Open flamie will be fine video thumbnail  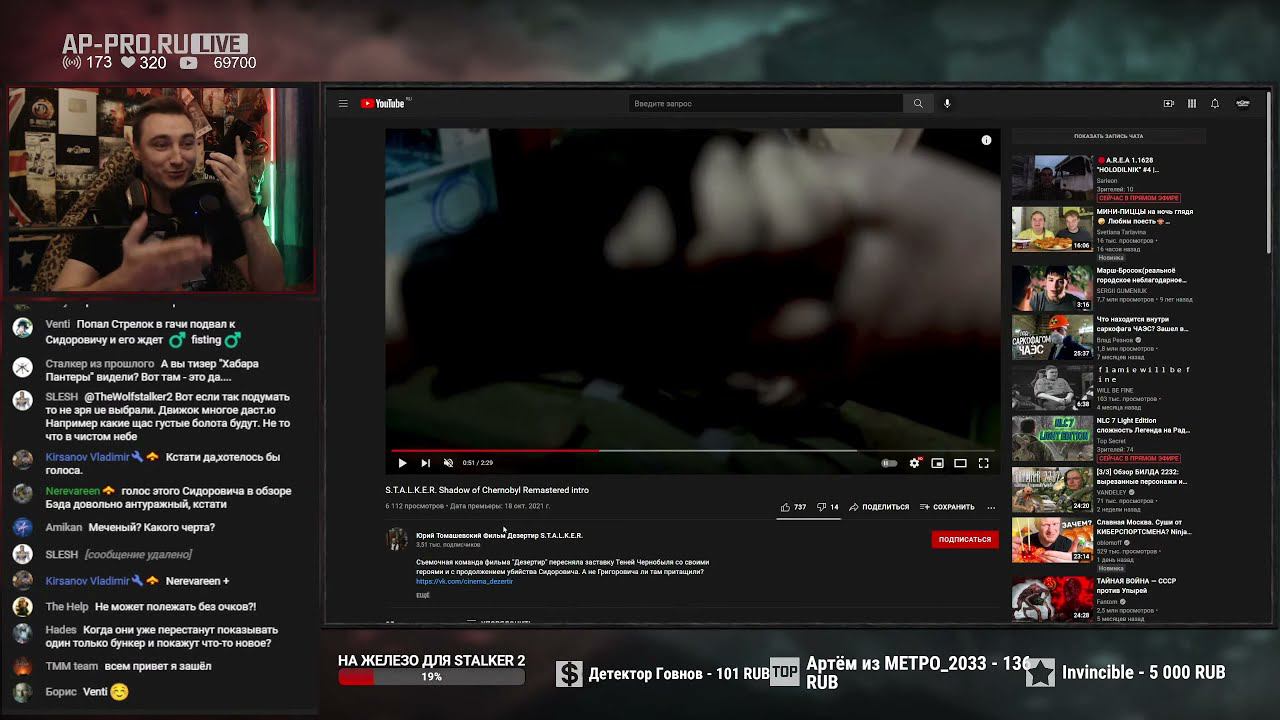click(1052, 387)
